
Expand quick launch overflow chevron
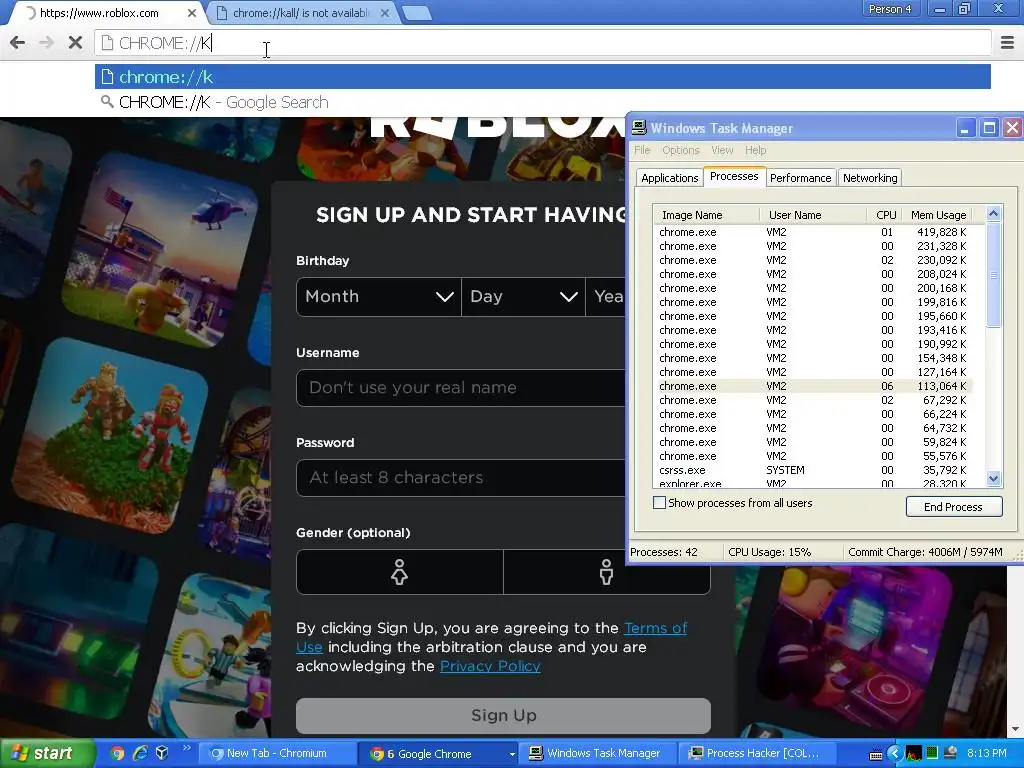pyautogui.click(x=186, y=748)
